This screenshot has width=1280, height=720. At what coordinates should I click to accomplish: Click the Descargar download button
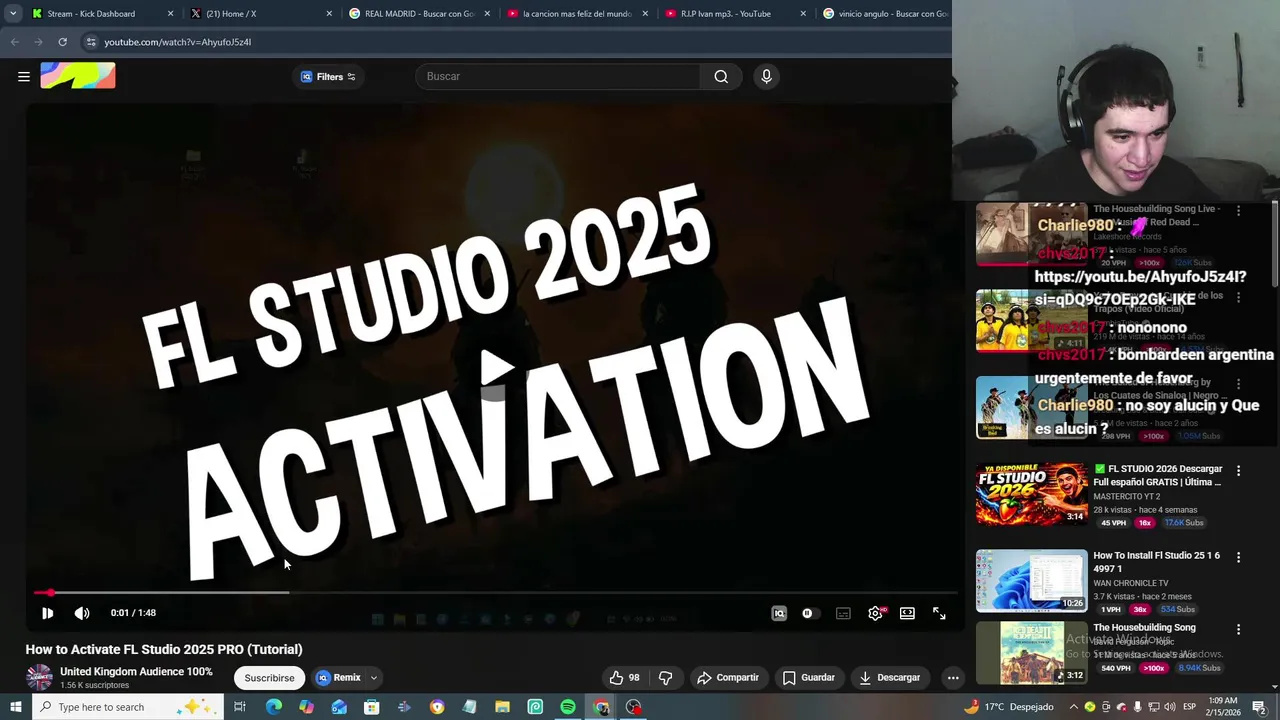click(890, 677)
